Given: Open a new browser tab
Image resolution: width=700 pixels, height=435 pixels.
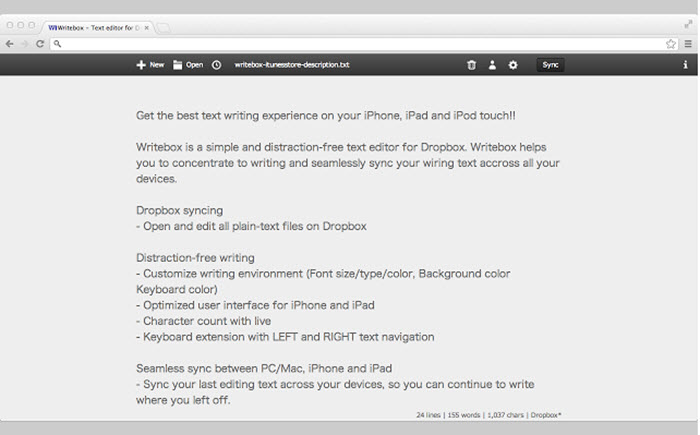Looking at the screenshot, I should coord(164,28).
